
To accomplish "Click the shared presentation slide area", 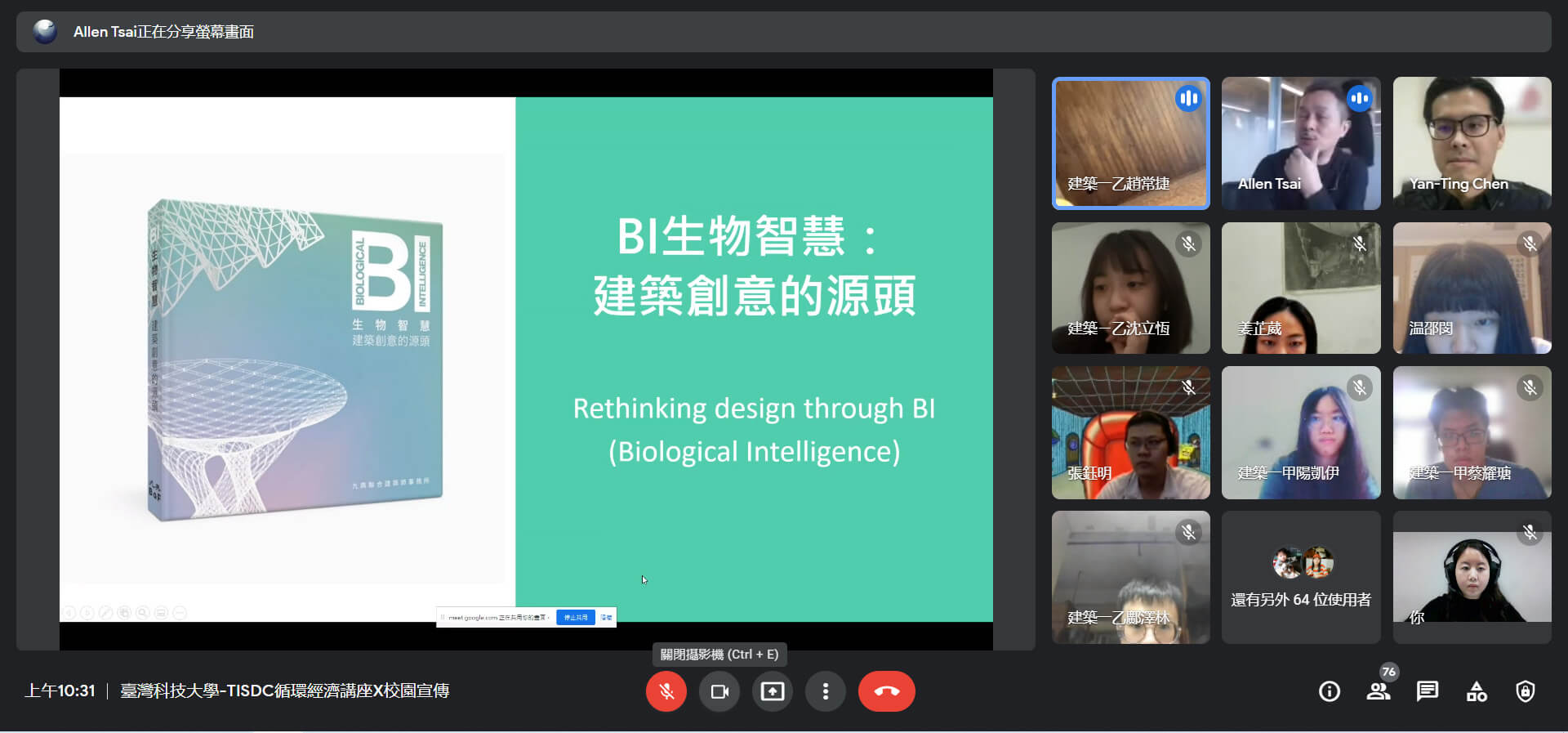I will coord(526,360).
